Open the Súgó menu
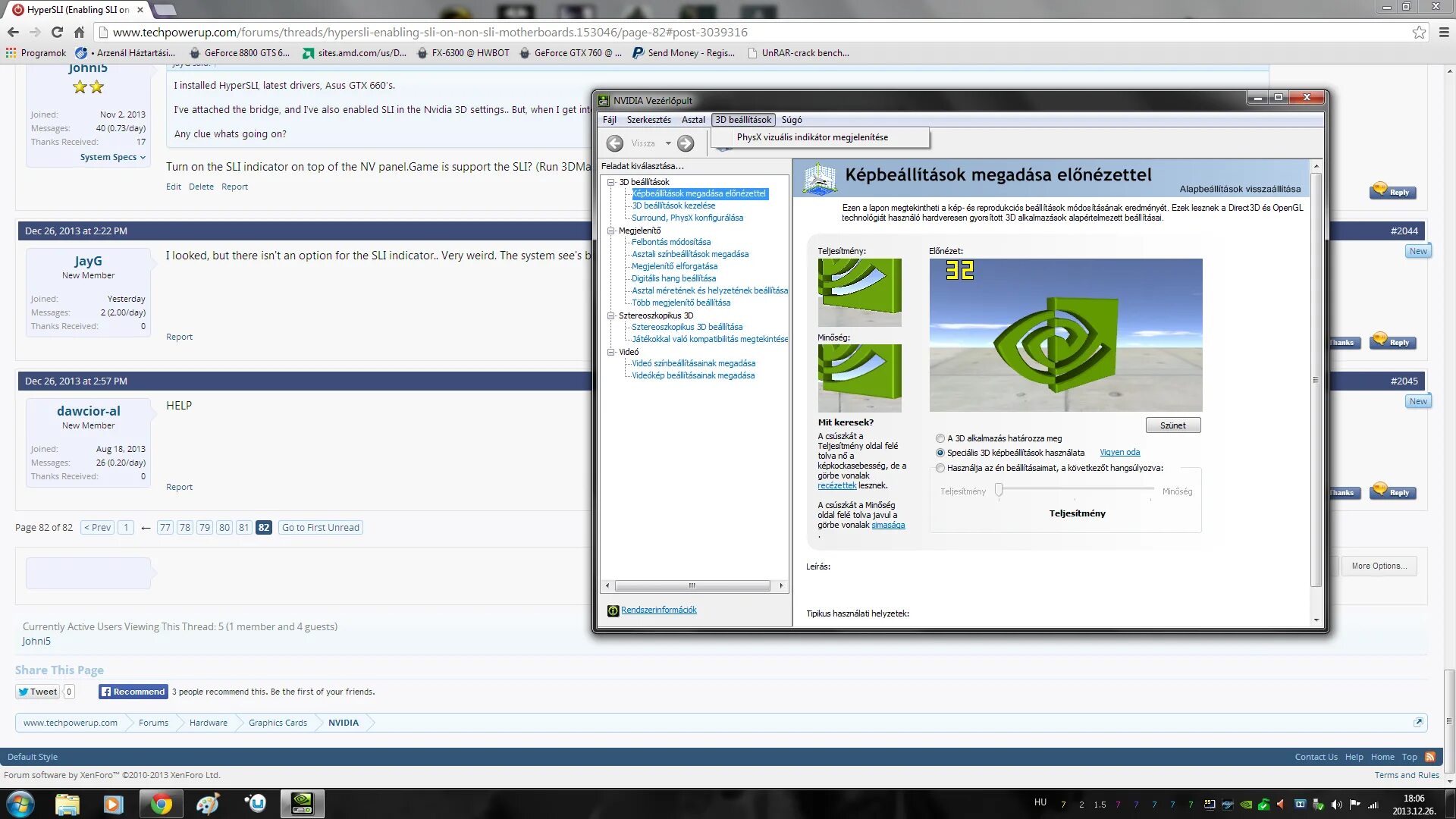The image size is (1456, 819). [x=791, y=120]
